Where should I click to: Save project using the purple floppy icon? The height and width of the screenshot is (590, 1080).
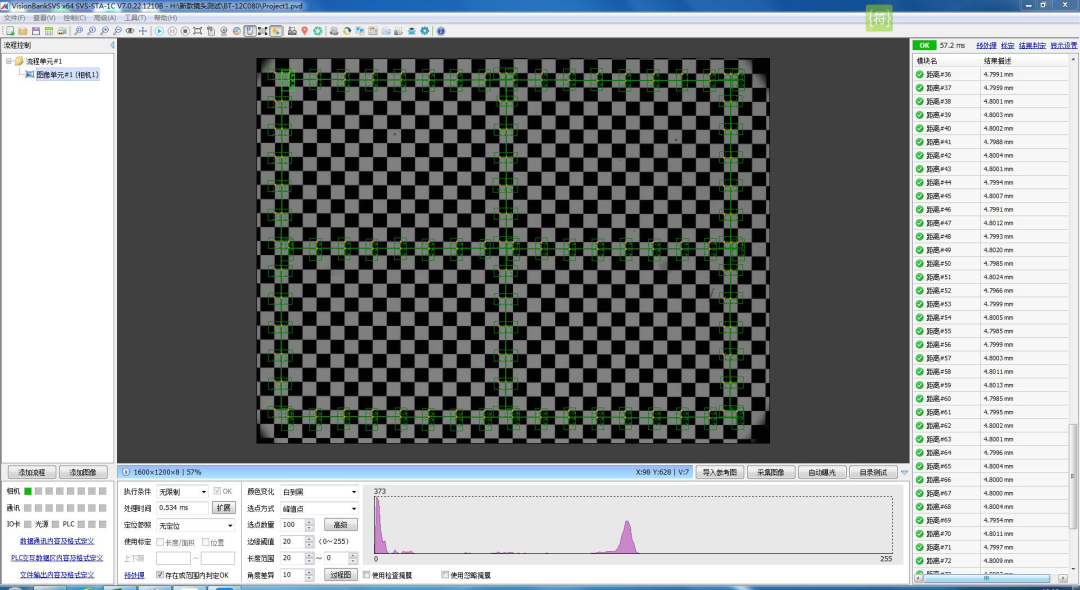[36, 31]
